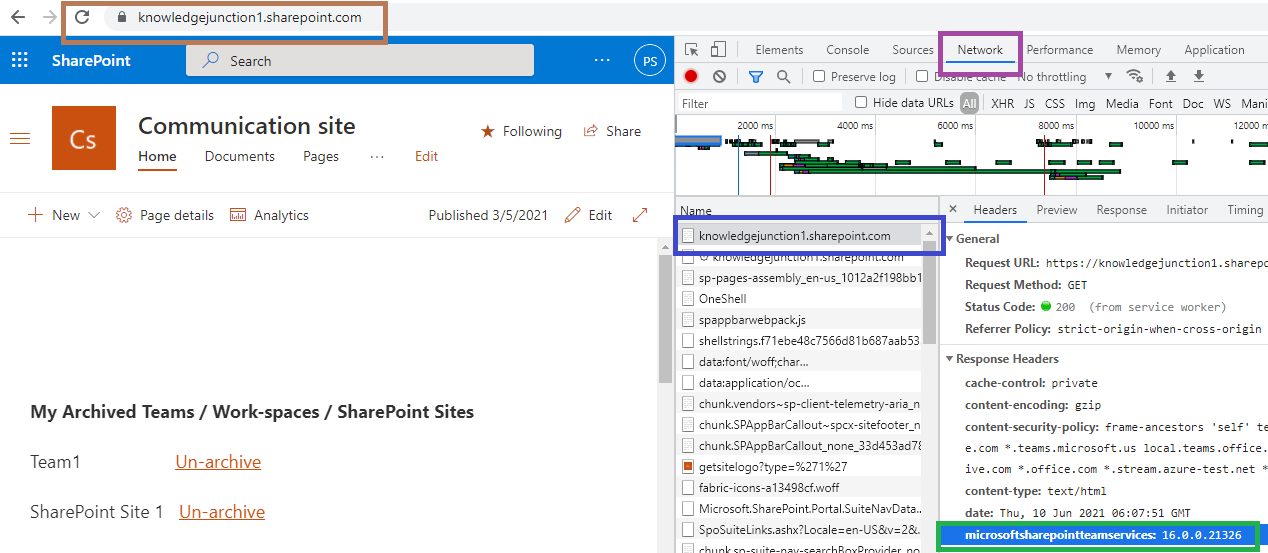Filter requests by XHR
This screenshot has height=553, width=1268.
(x=1002, y=103)
